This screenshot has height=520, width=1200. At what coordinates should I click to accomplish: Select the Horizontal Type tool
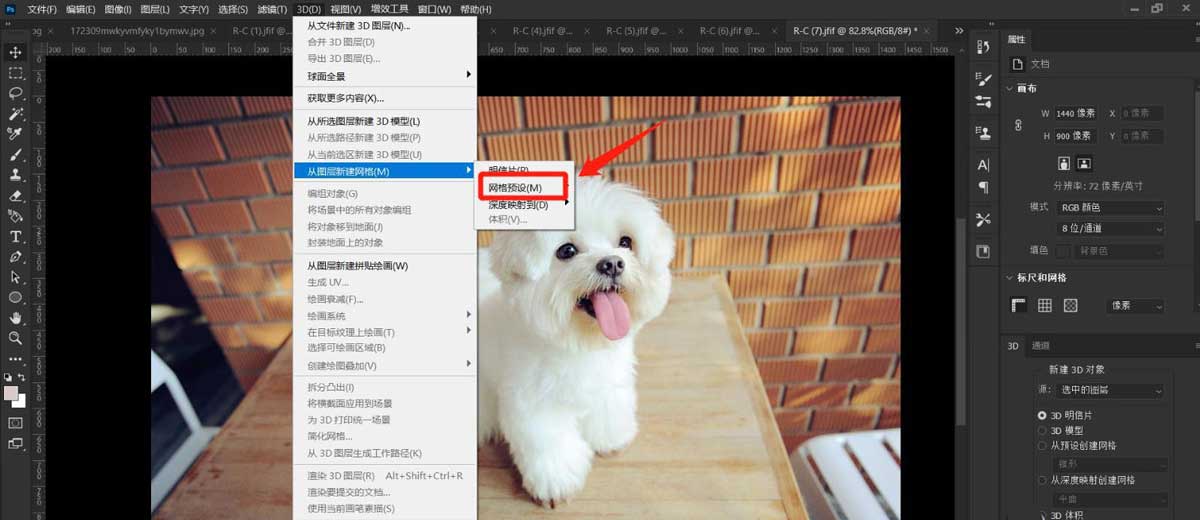point(16,237)
